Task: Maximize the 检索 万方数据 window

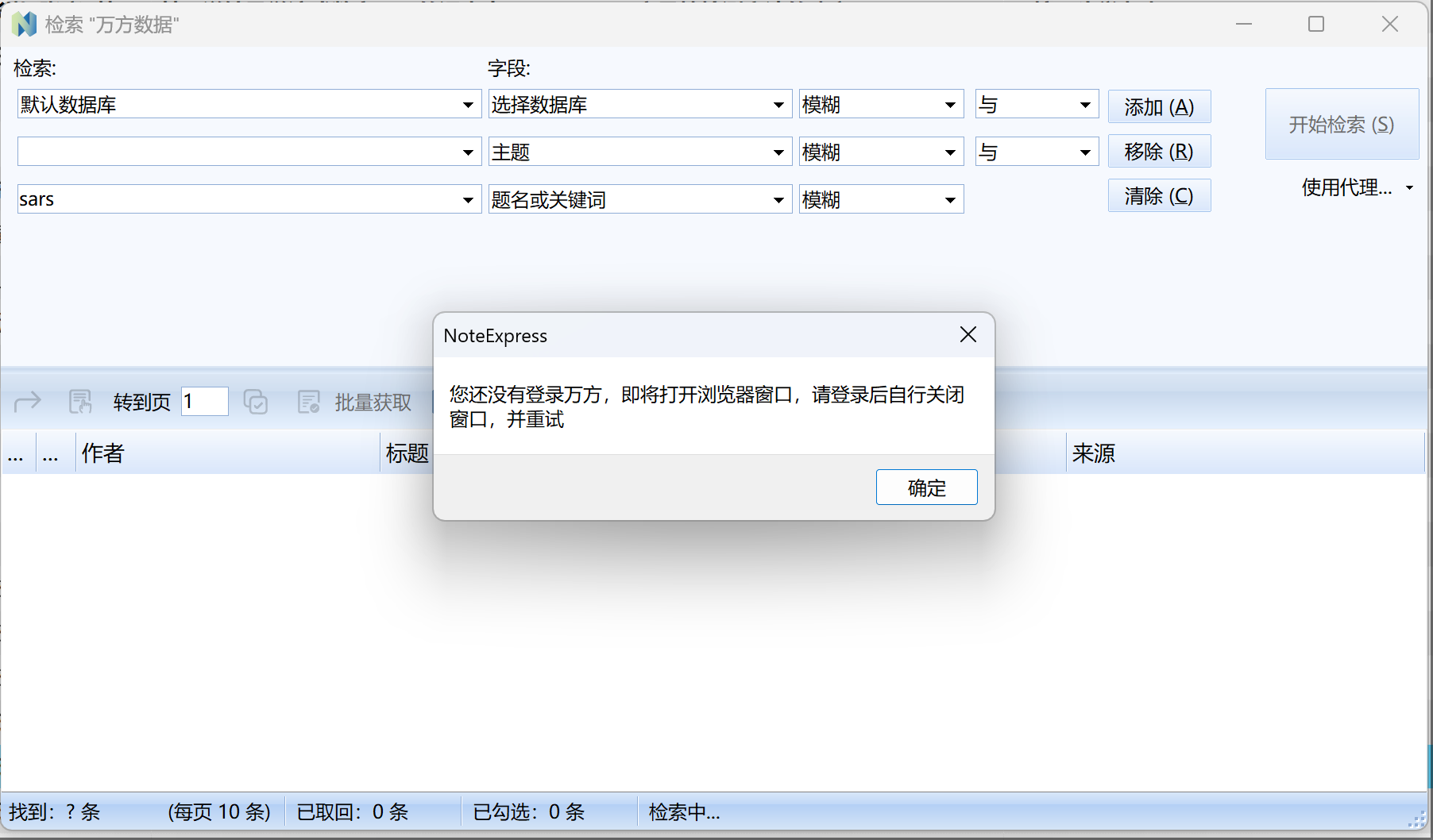Action: click(x=1316, y=25)
